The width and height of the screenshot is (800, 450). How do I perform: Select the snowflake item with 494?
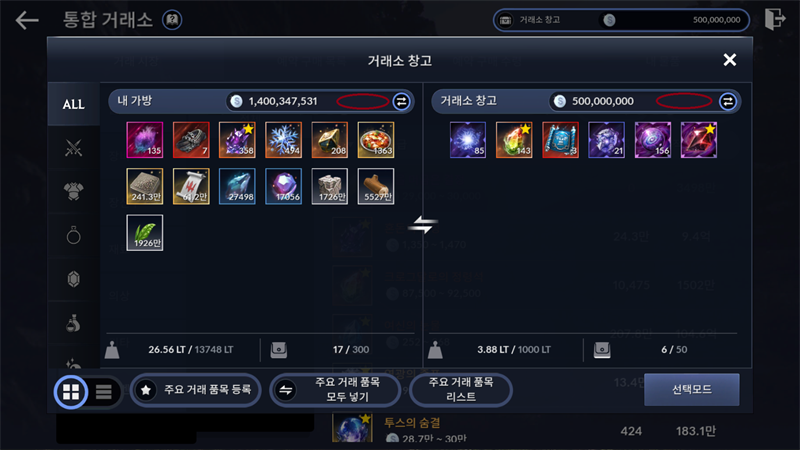pyautogui.click(x=284, y=140)
